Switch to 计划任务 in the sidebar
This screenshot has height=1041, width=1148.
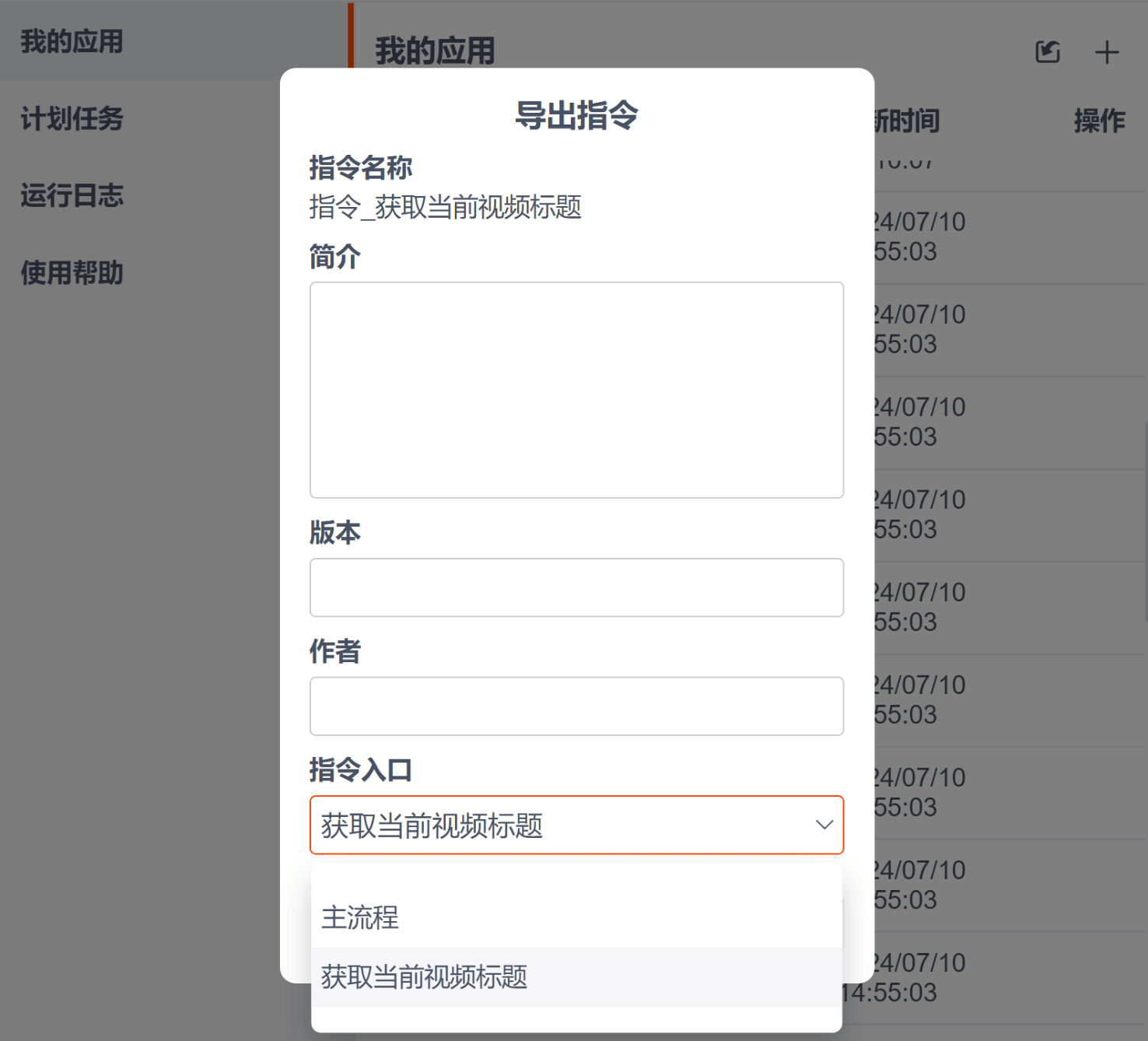pyautogui.click(x=72, y=118)
